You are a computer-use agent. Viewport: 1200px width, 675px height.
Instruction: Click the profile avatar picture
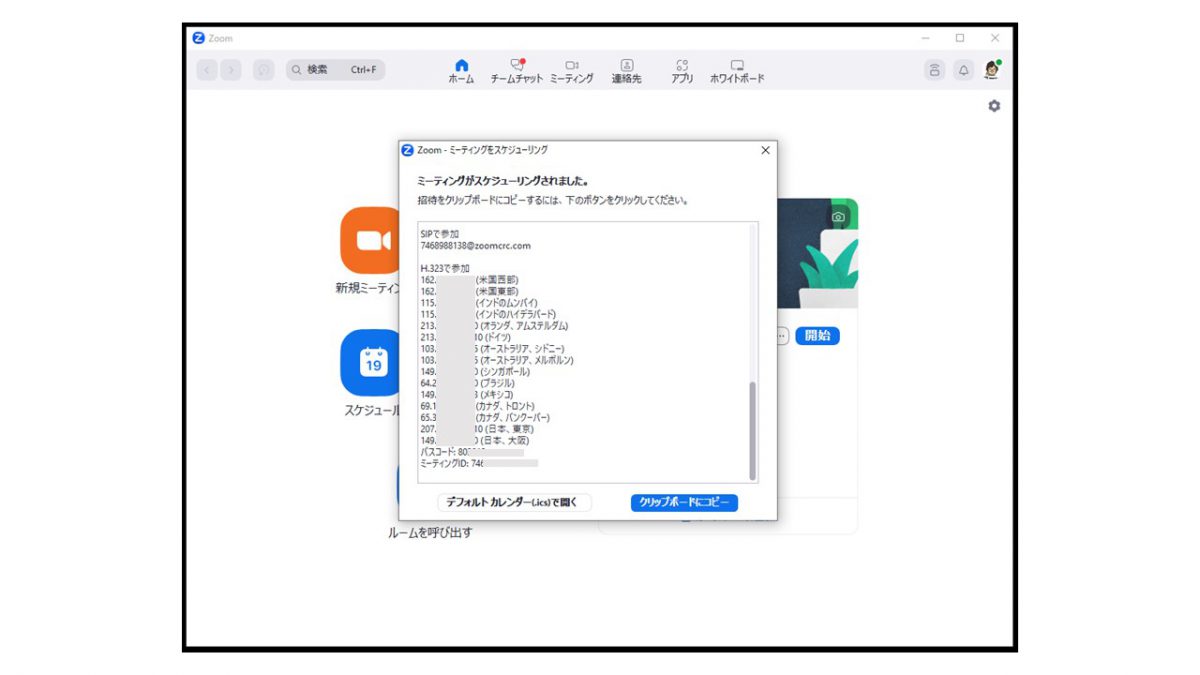tap(992, 69)
